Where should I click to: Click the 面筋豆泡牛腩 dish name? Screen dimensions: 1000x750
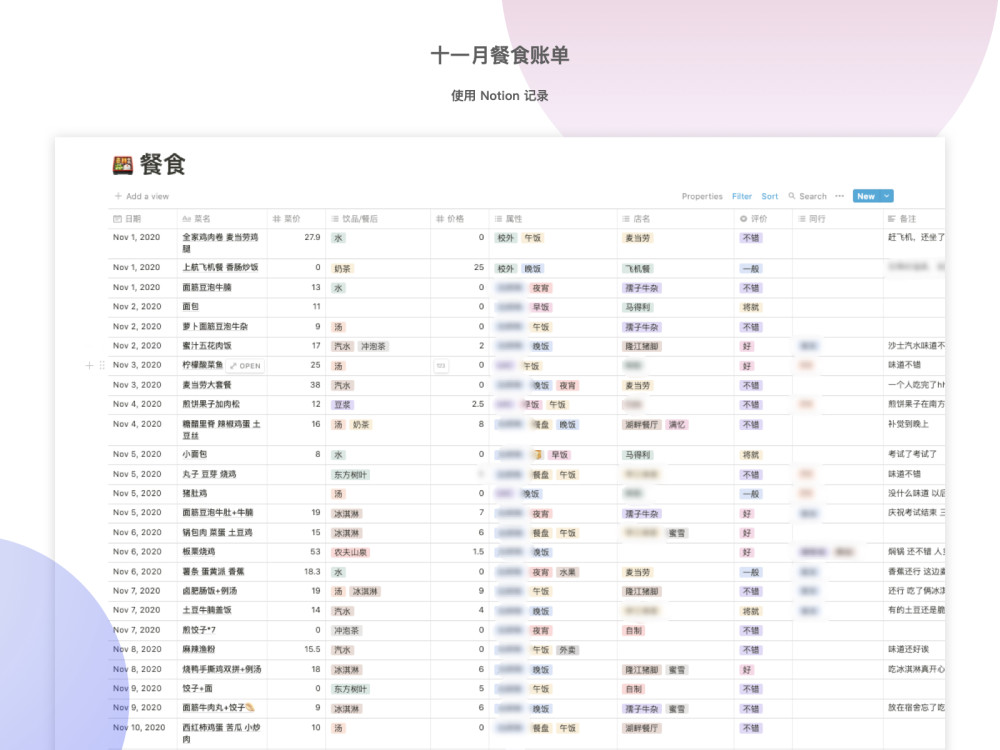207,288
